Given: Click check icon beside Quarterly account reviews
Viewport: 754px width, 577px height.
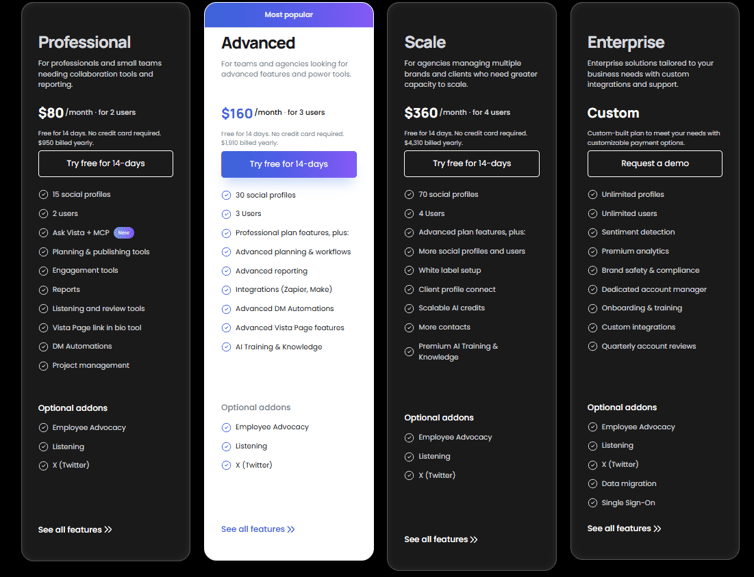Looking at the screenshot, I should (592, 346).
